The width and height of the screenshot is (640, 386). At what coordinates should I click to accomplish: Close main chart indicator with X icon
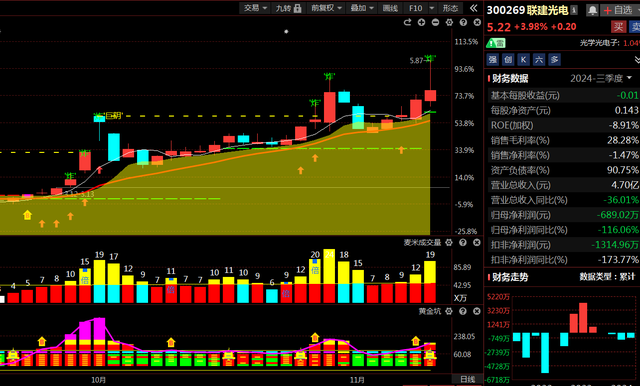477,22
